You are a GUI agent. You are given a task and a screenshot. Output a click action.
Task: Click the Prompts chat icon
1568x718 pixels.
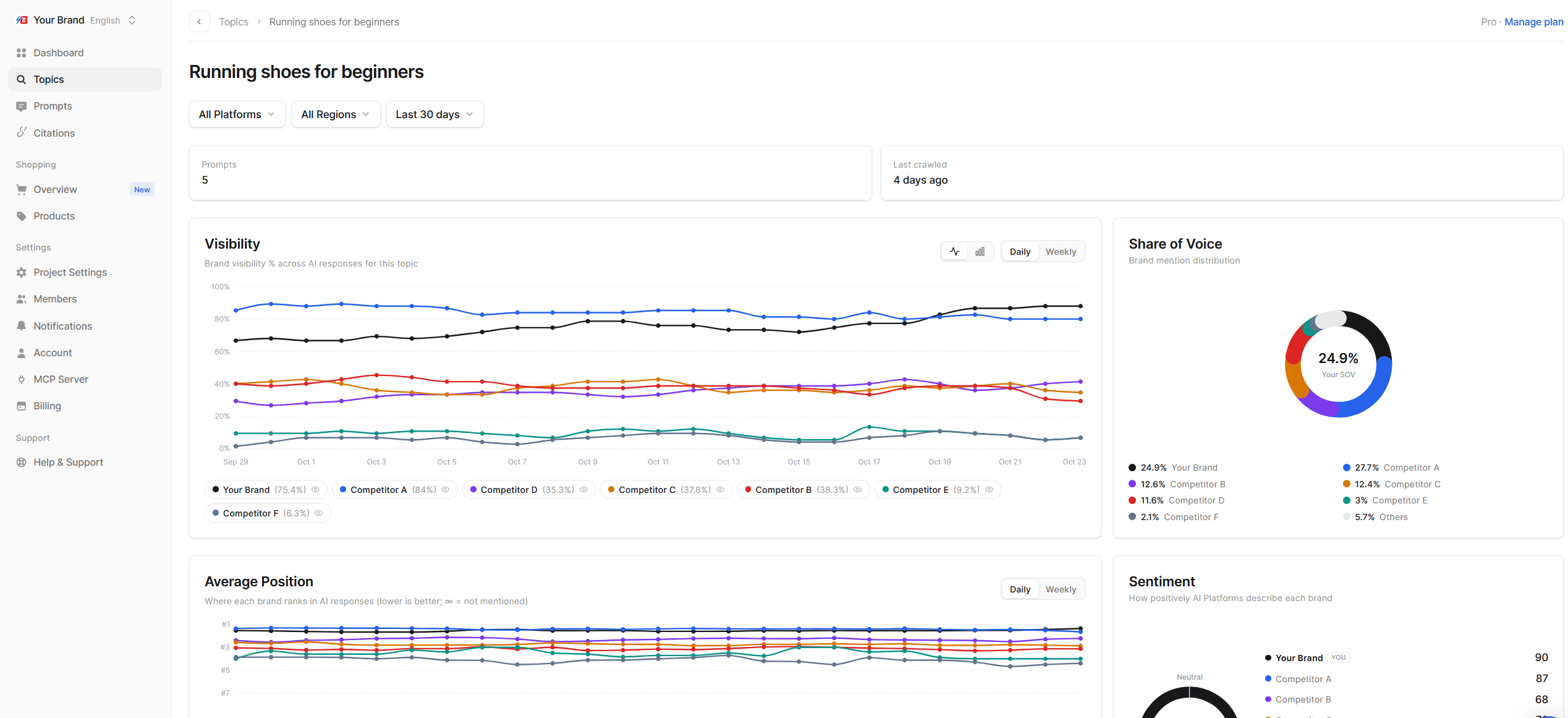click(x=22, y=106)
